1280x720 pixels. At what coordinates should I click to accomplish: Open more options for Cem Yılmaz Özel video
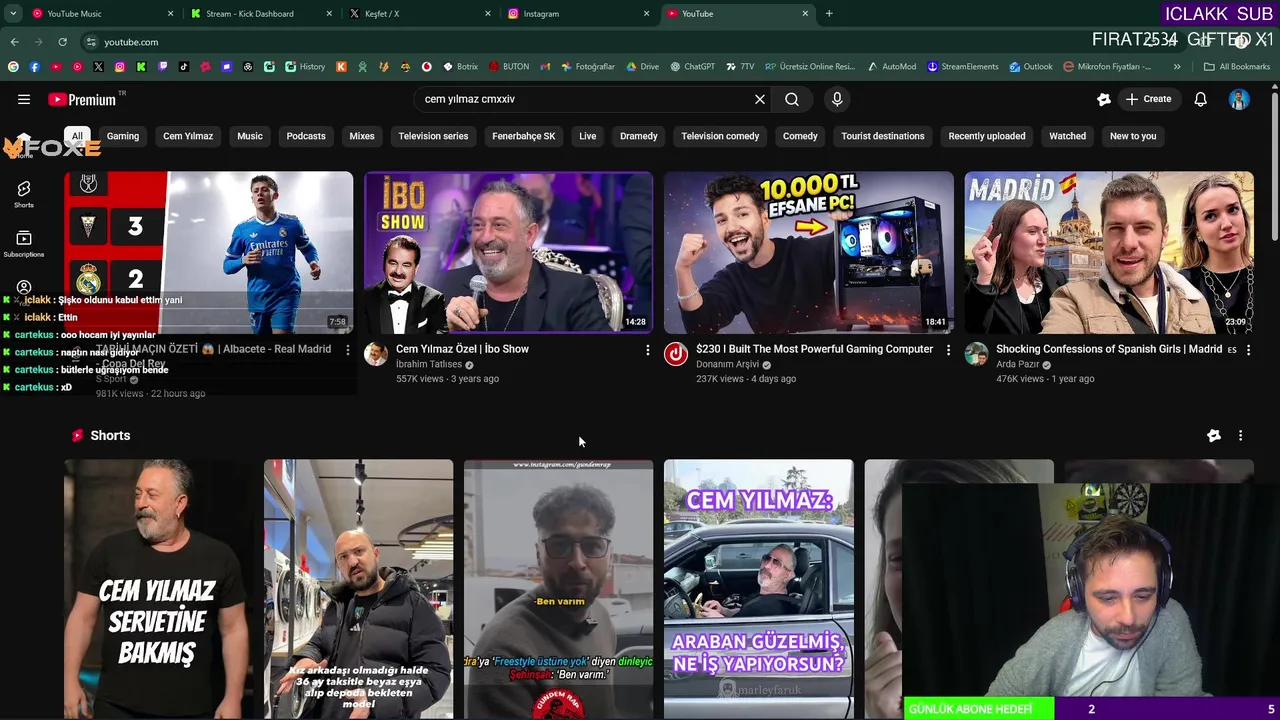(647, 350)
